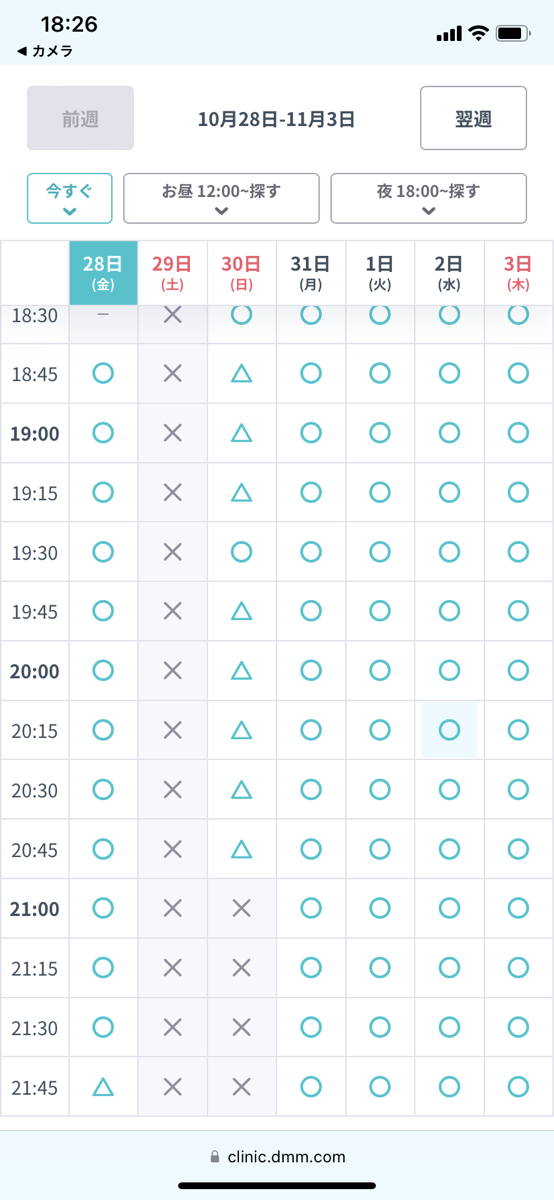This screenshot has height=1200, width=554.
Task: Tap the clinic.dmm.com address bar
Action: click(277, 1157)
